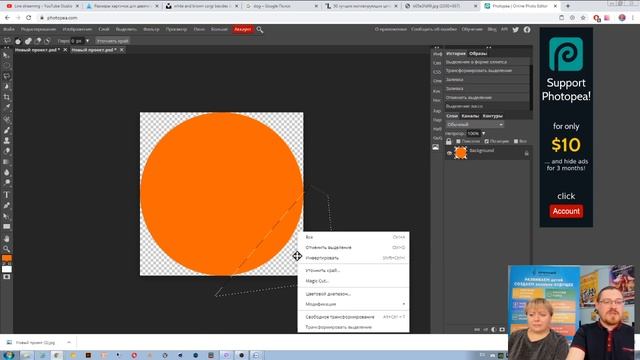This screenshot has height=360, width=640.
Task: Open Photopea Twitter icon link
Action: [x=516, y=29]
